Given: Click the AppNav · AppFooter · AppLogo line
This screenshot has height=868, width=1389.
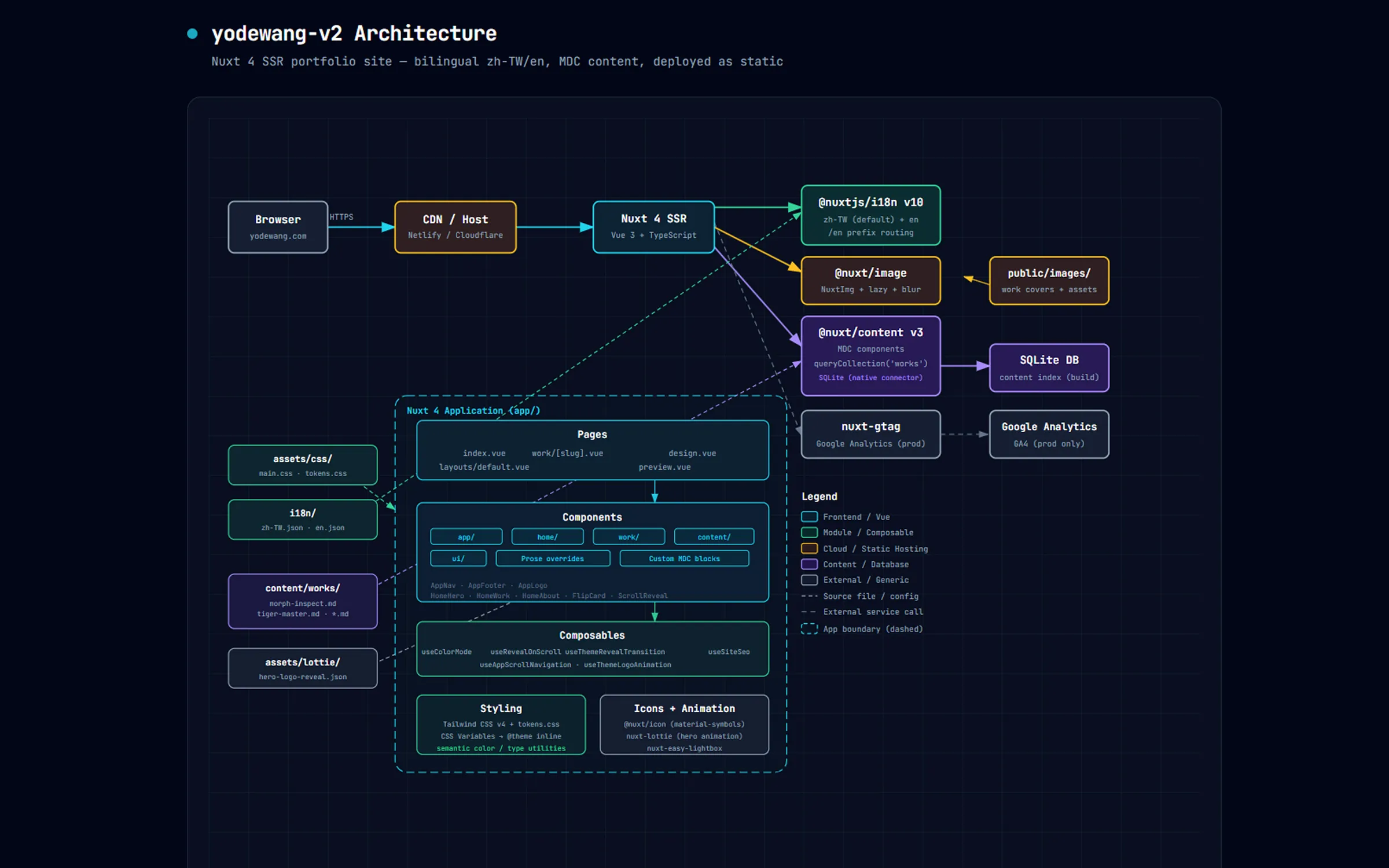Looking at the screenshot, I should (488, 586).
